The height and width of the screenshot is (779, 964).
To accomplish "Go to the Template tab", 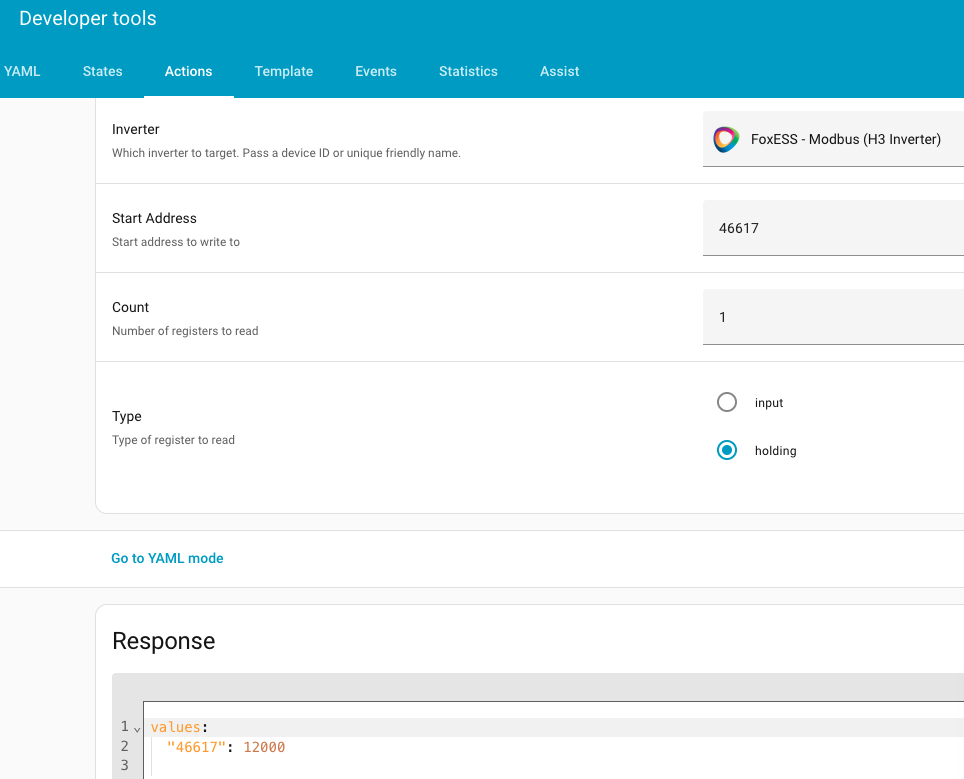I will 284,71.
